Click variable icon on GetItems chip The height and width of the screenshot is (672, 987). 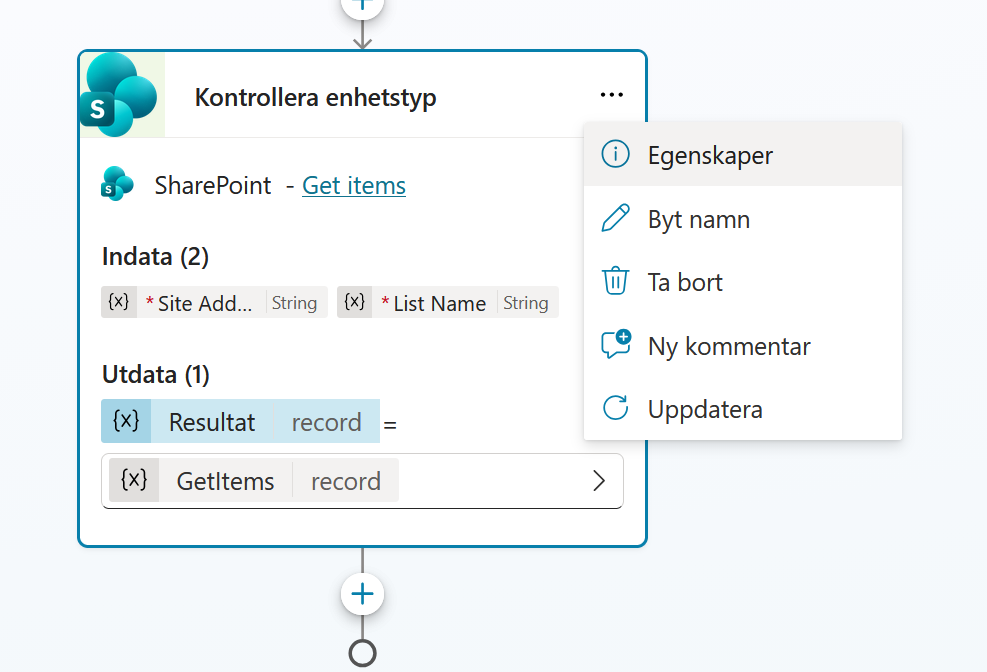coord(134,480)
